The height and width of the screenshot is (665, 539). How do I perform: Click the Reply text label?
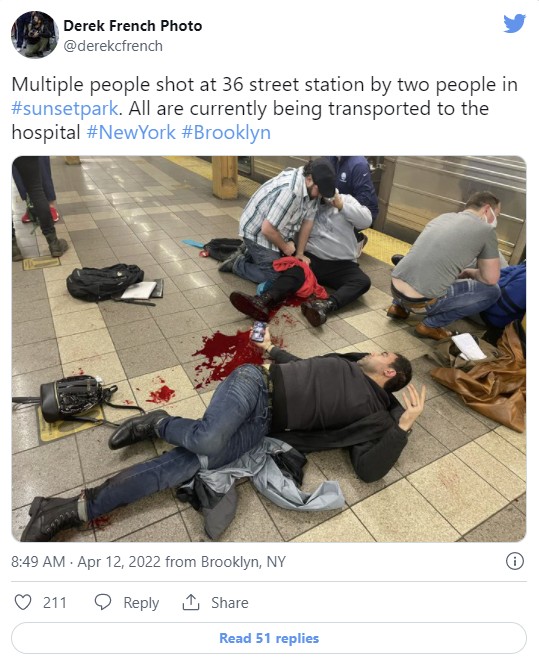pos(141,603)
